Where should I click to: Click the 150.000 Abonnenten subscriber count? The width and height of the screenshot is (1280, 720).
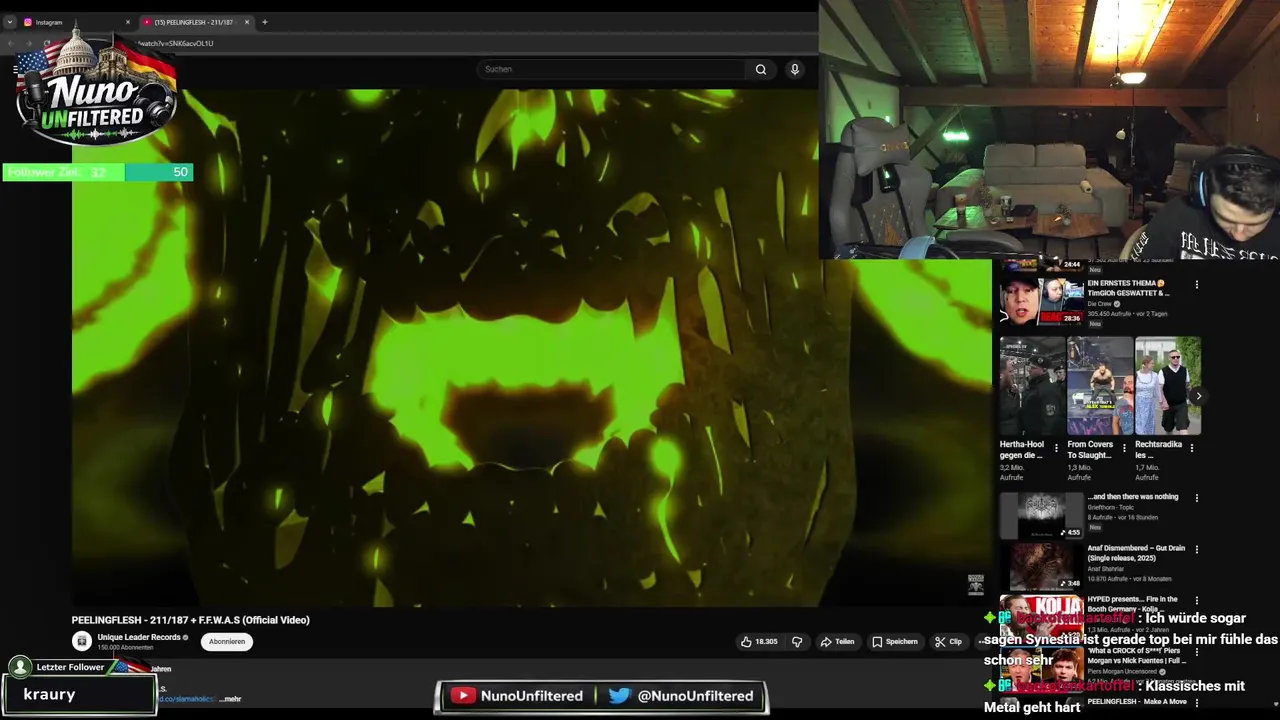pos(125,648)
